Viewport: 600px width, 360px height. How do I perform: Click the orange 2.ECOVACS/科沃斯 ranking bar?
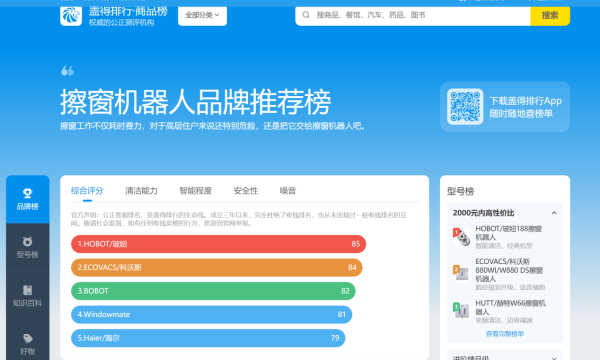[x=217, y=267]
